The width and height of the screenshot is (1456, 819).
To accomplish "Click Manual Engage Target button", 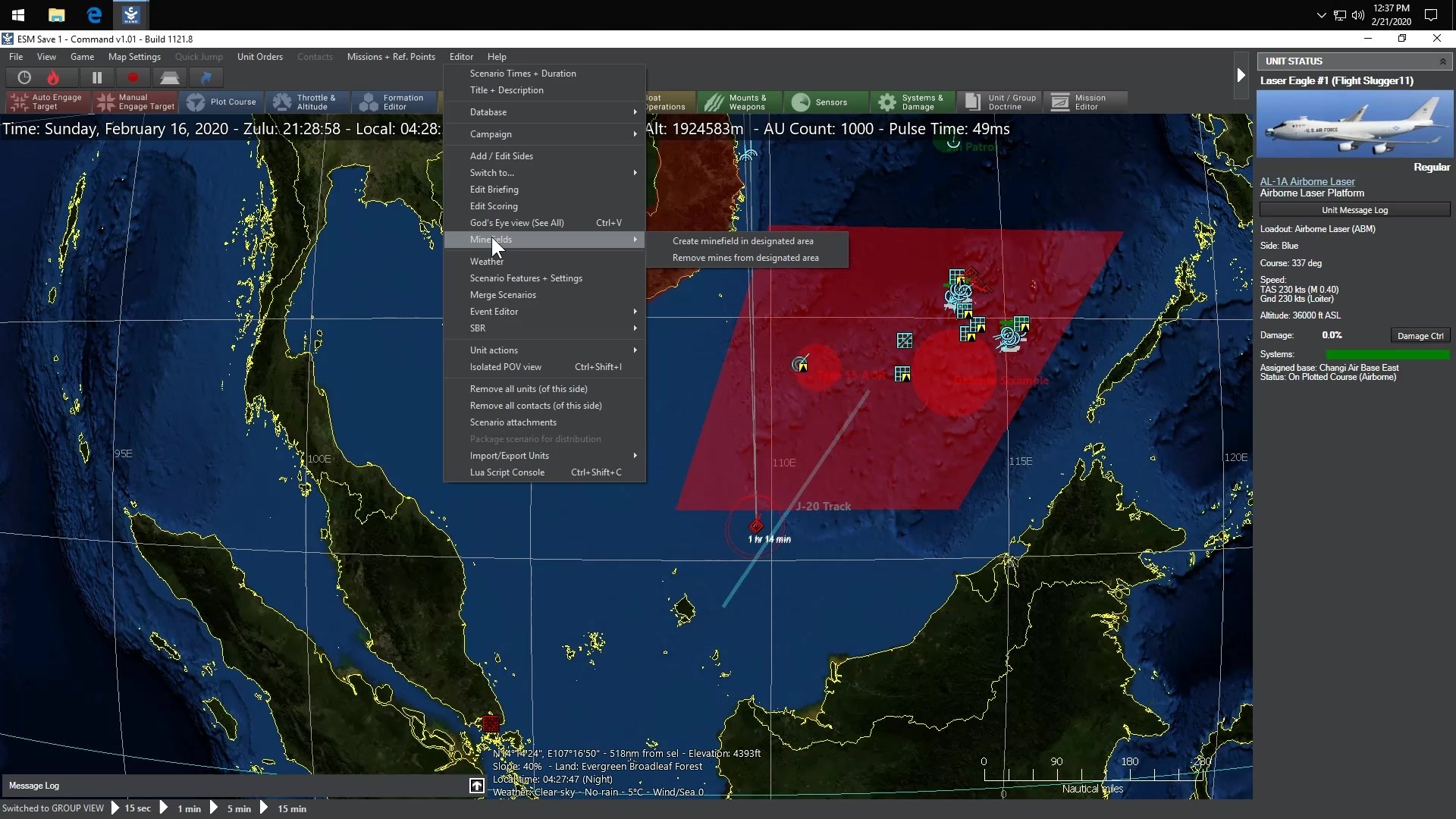I will coord(136,102).
